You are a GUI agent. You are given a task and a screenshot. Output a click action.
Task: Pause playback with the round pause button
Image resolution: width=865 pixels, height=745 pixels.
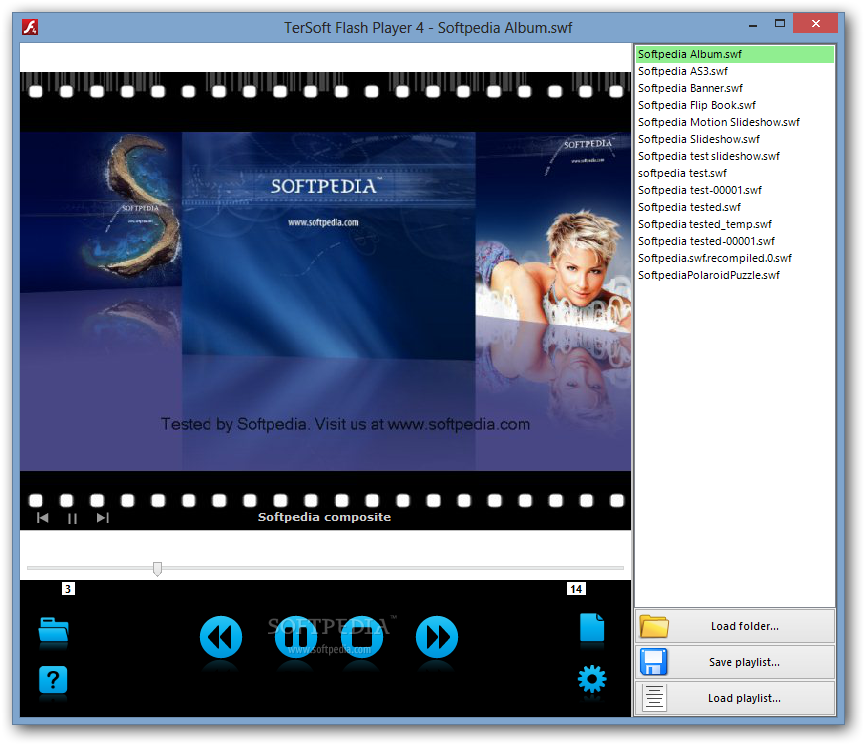click(296, 637)
